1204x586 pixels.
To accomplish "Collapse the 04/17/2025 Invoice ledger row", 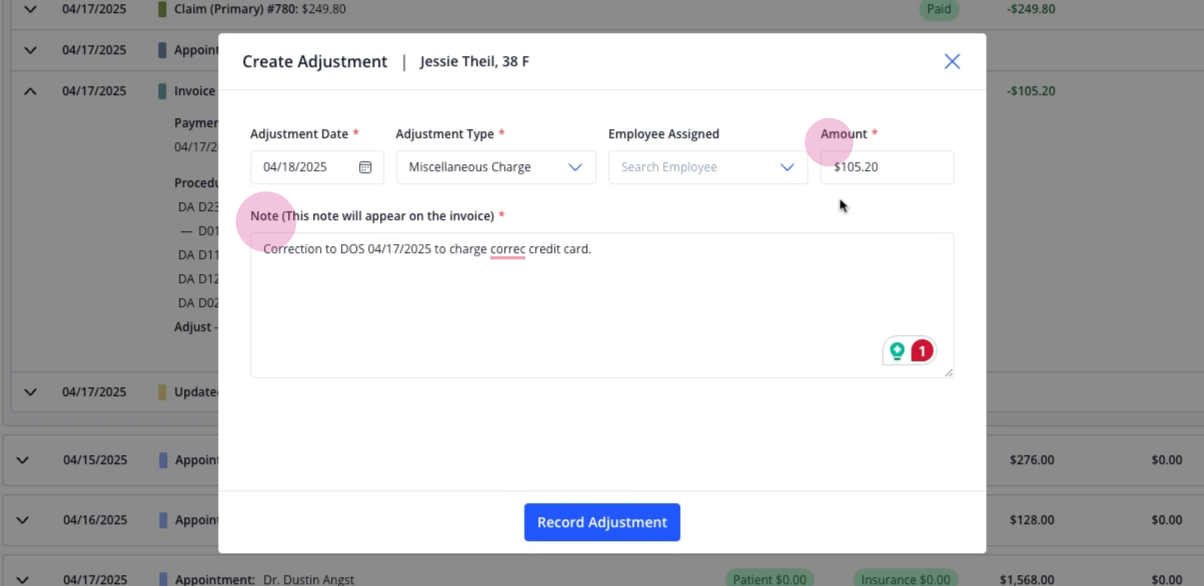I will click(30, 91).
